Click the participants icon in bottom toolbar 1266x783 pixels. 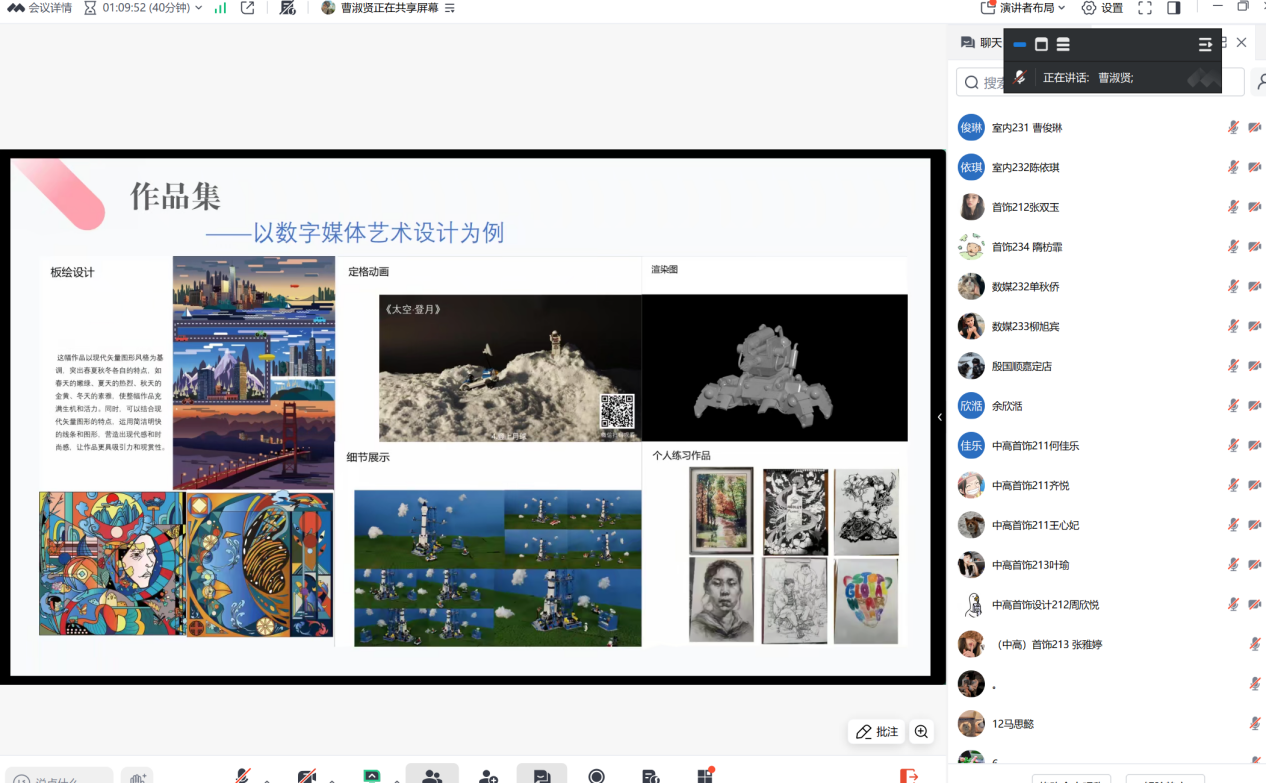(x=432, y=776)
